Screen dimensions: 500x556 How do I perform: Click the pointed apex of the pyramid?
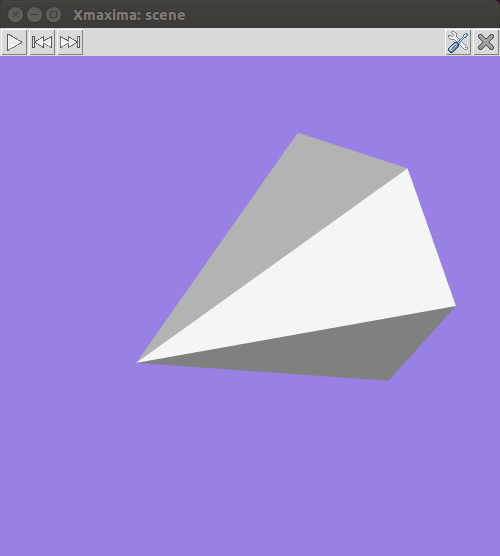click(138, 362)
